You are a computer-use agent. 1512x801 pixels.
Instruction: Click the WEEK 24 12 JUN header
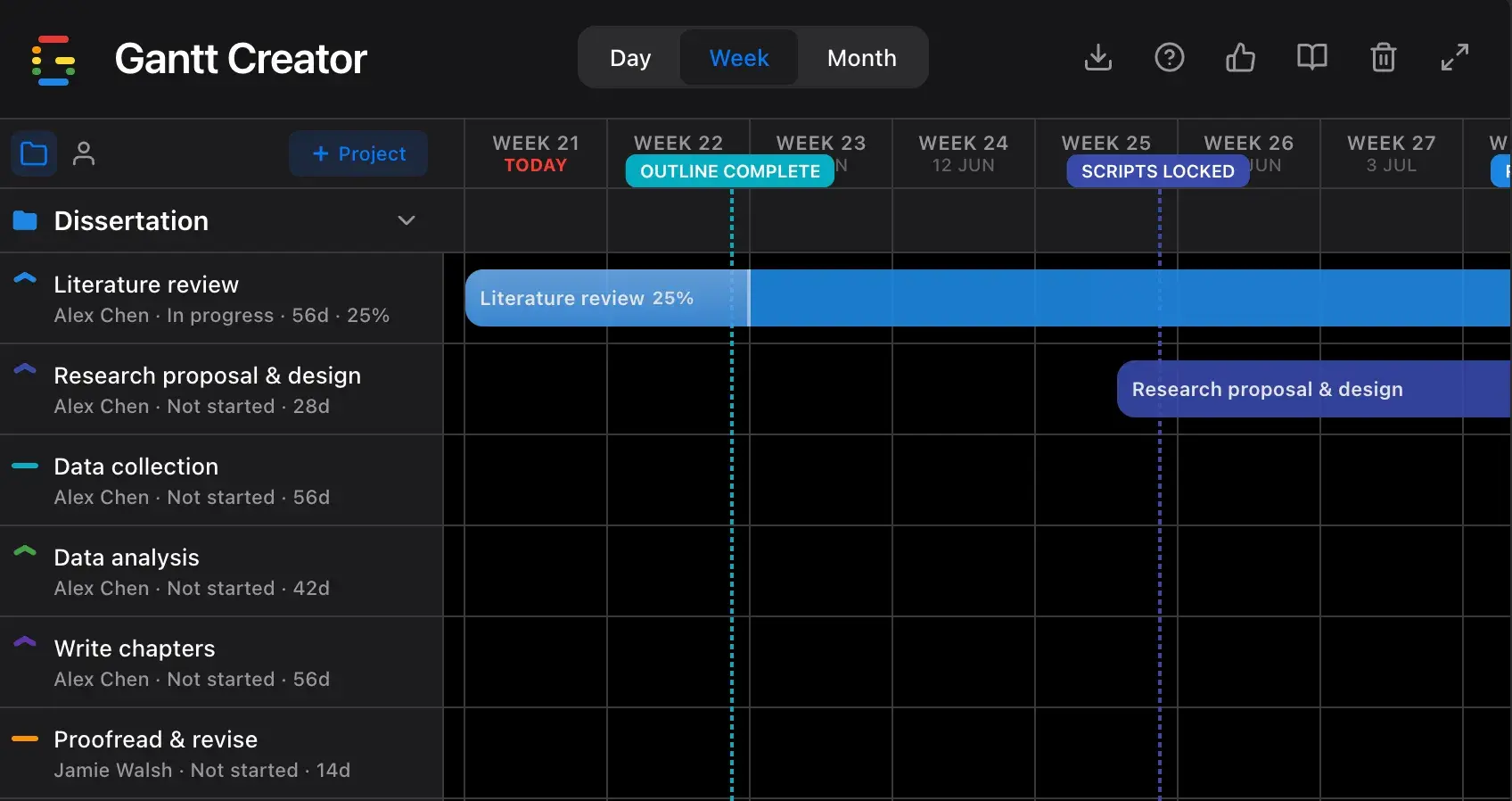click(964, 153)
